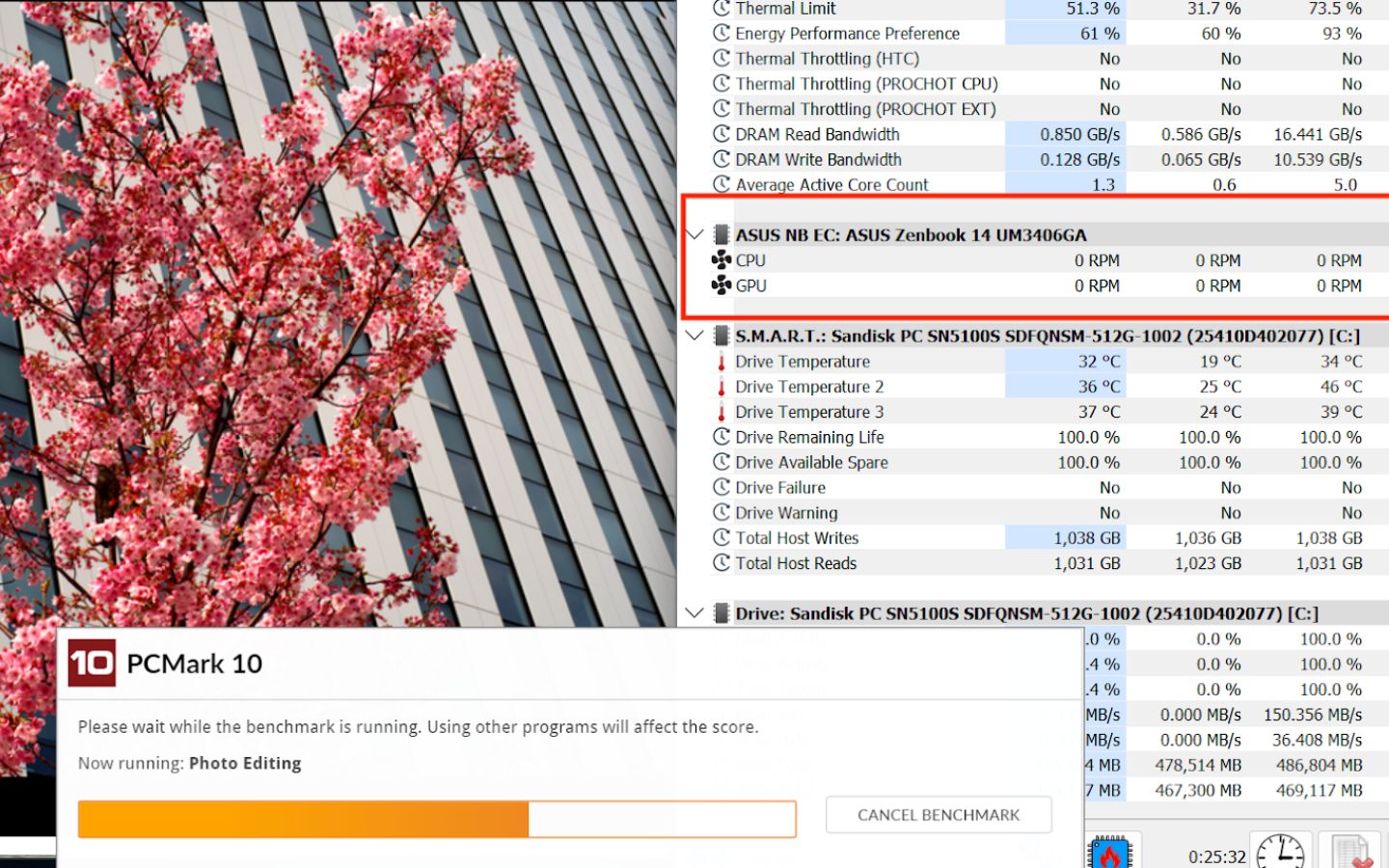The width and height of the screenshot is (1389, 868).
Task: Click the analog clock icon in HWiNFO toolbar
Action: coord(1280,851)
